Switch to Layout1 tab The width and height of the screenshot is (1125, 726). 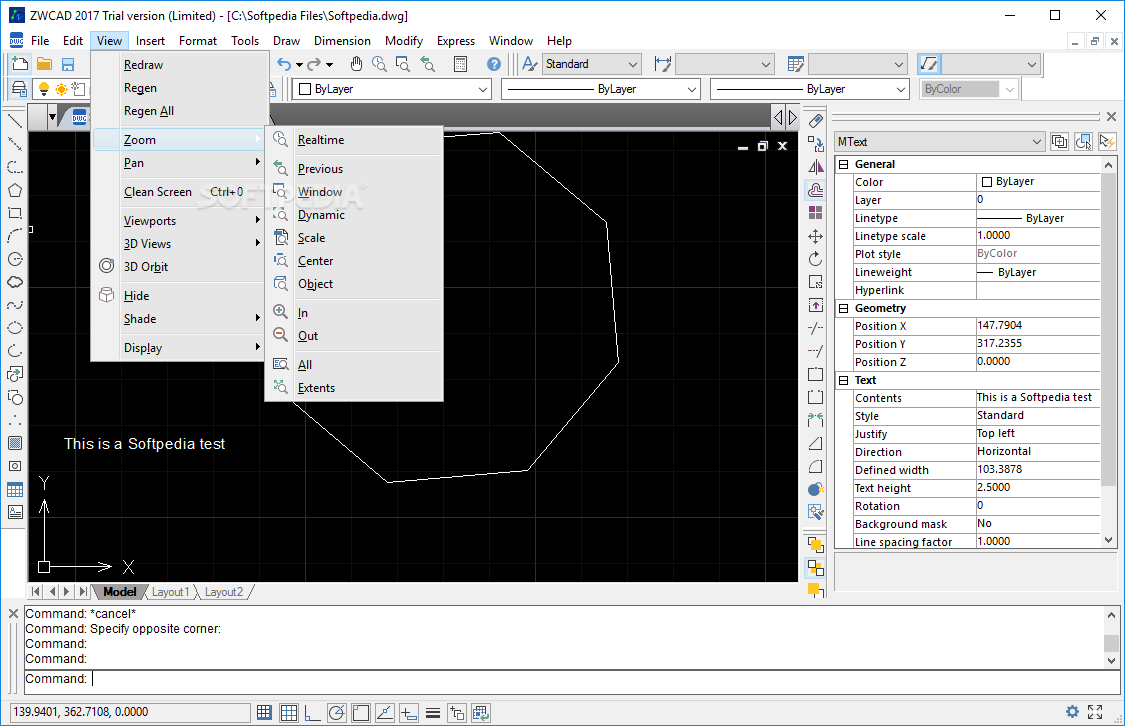click(170, 592)
